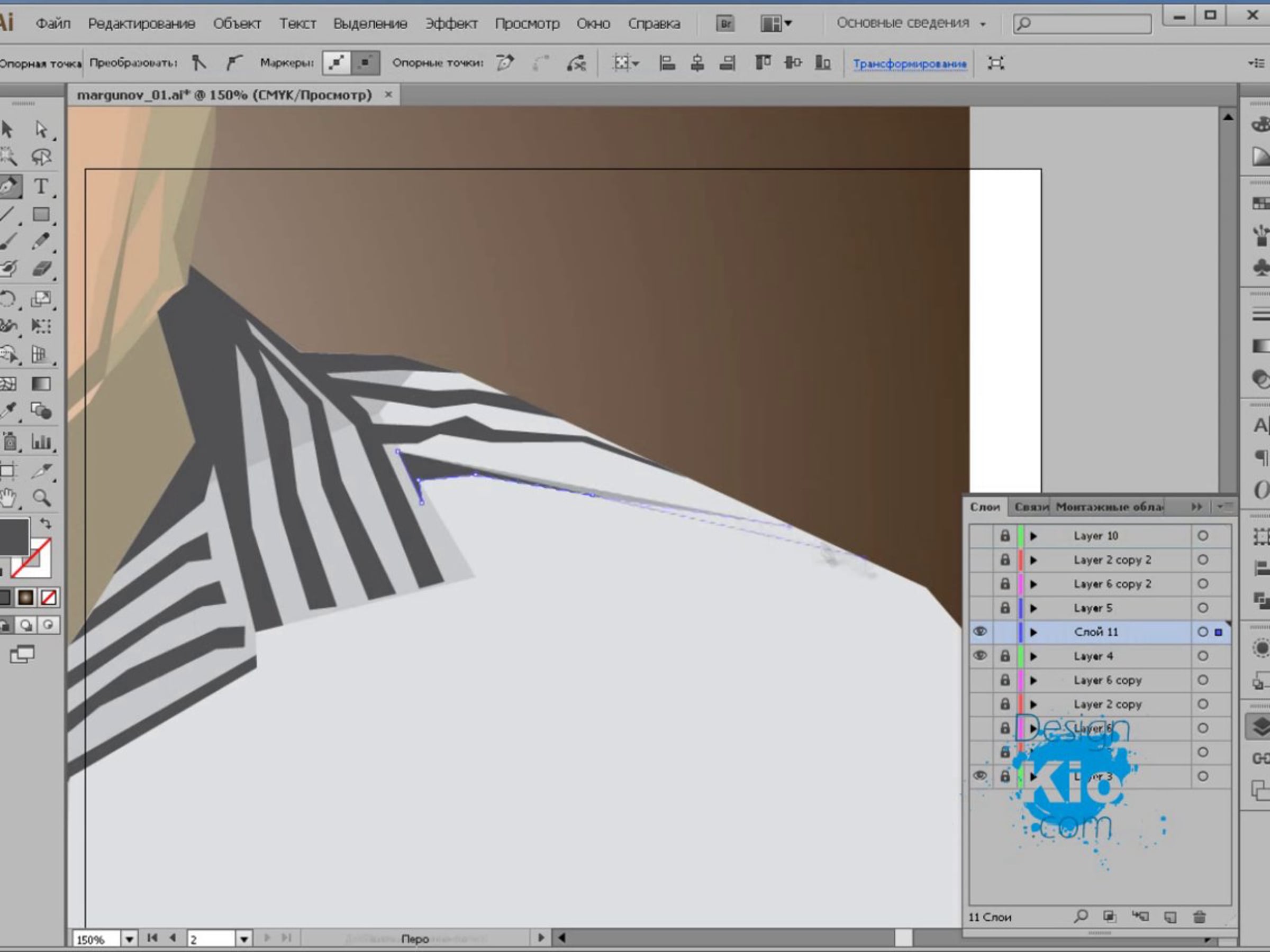Select the Zoom magnifier tool
The width and height of the screenshot is (1270, 952).
41,498
